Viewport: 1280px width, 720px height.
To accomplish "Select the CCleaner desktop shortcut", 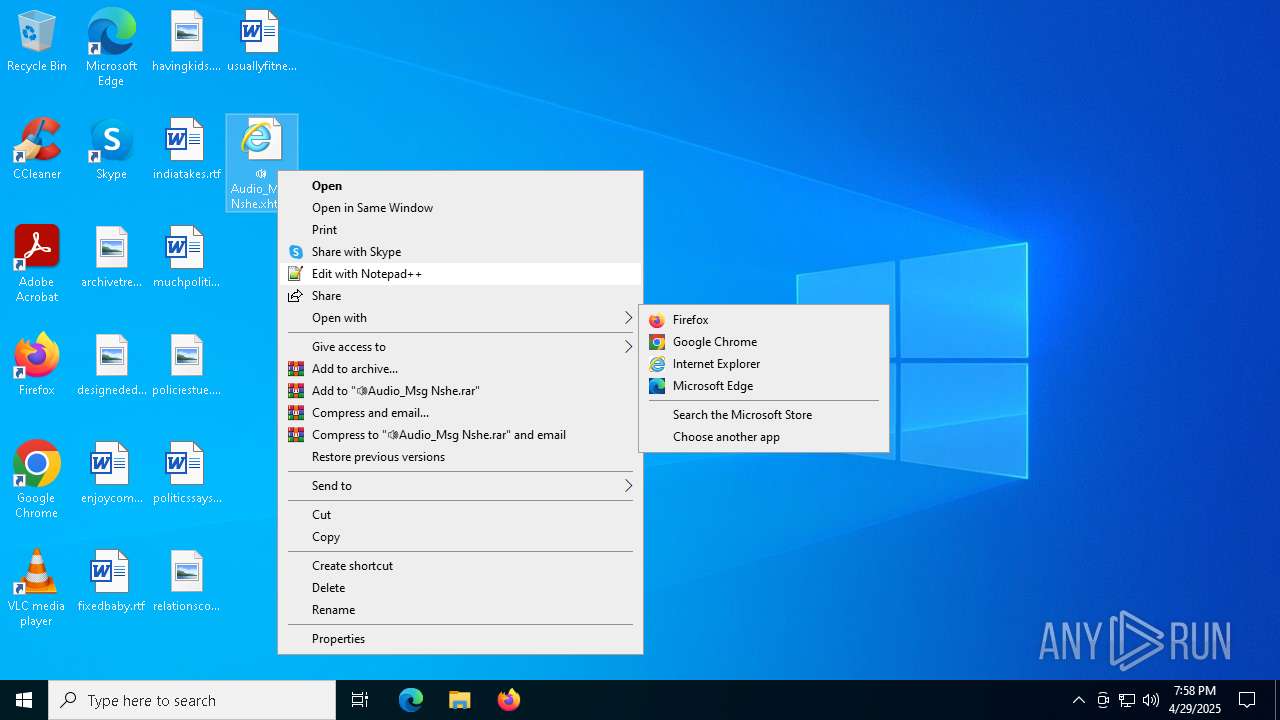I will pyautogui.click(x=37, y=149).
